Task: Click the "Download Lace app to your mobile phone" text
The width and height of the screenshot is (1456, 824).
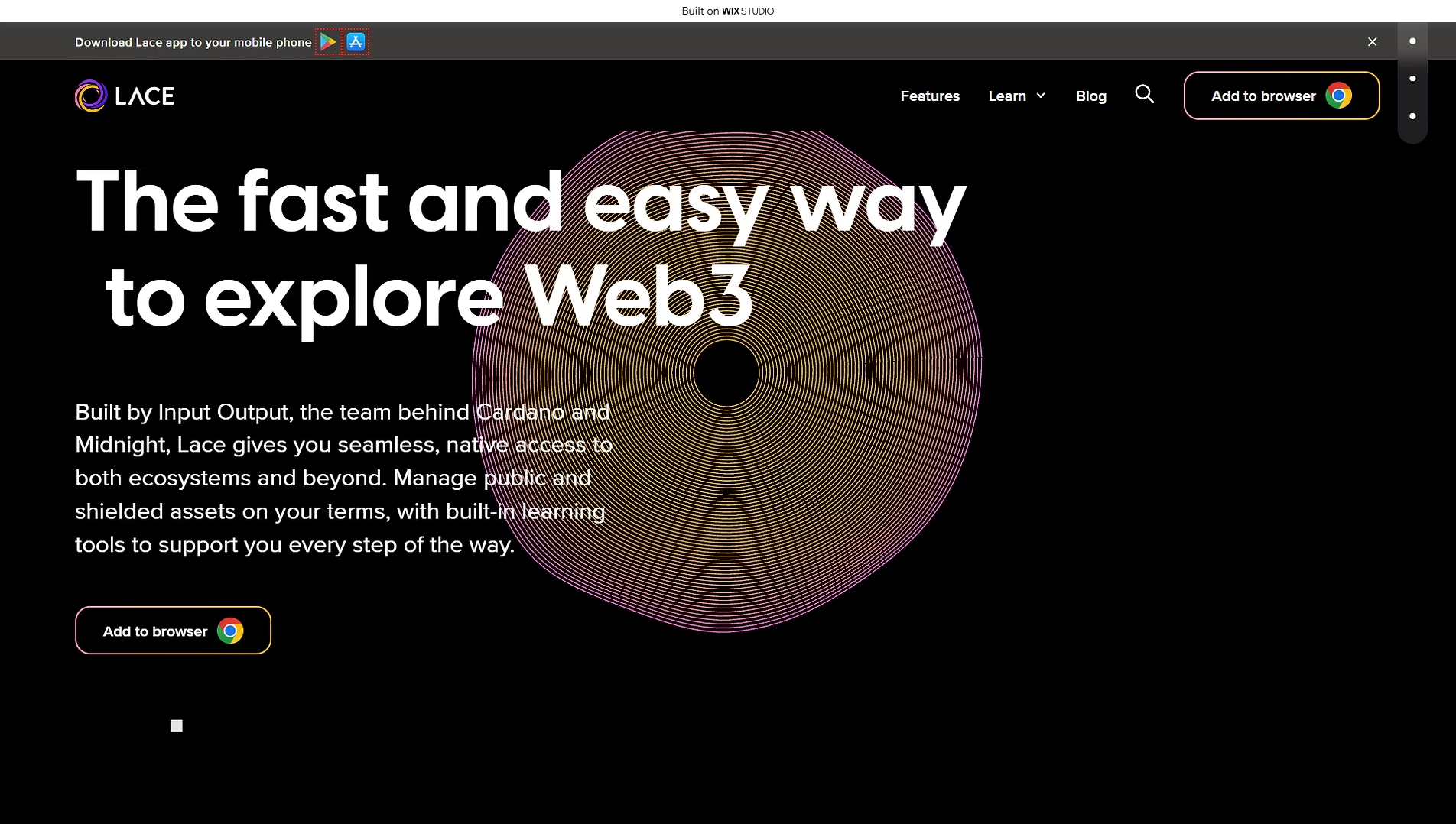Action: (x=193, y=42)
